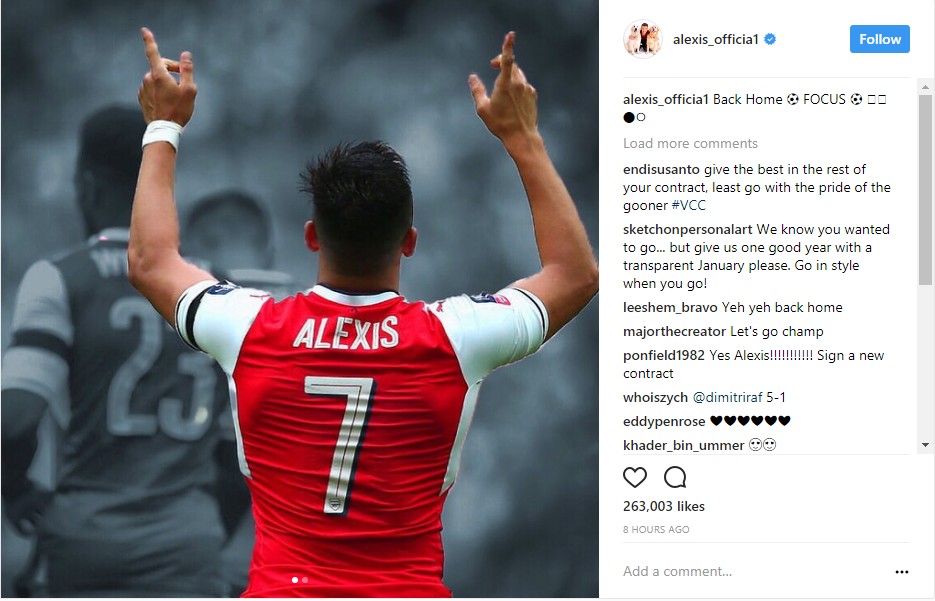
Task: Like the post with the heart icon
Action: [x=634, y=477]
